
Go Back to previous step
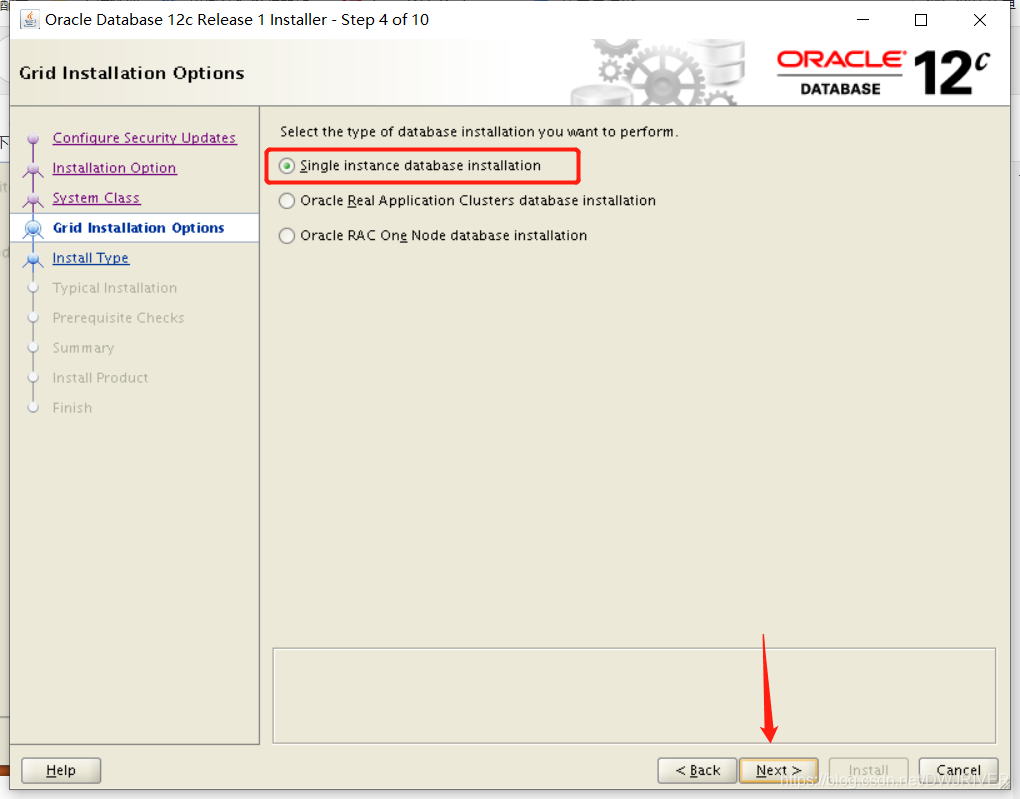pos(697,770)
